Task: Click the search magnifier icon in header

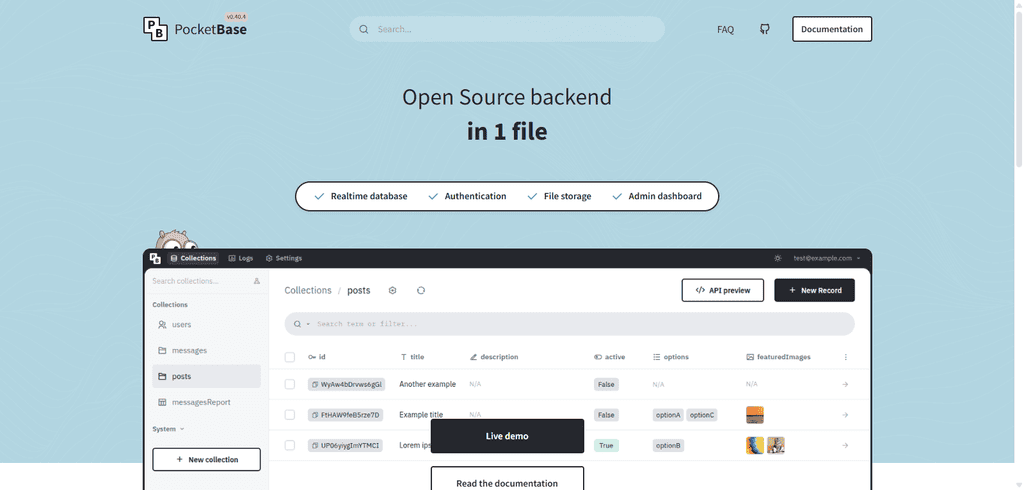Action: (x=364, y=29)
